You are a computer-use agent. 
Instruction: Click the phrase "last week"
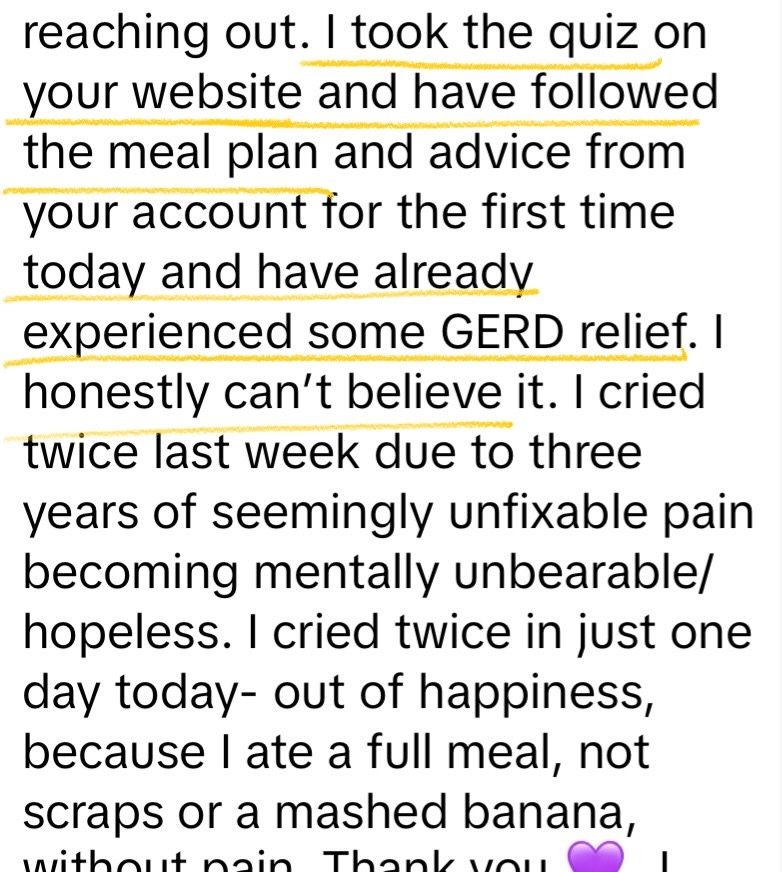(x=258, y=450)
